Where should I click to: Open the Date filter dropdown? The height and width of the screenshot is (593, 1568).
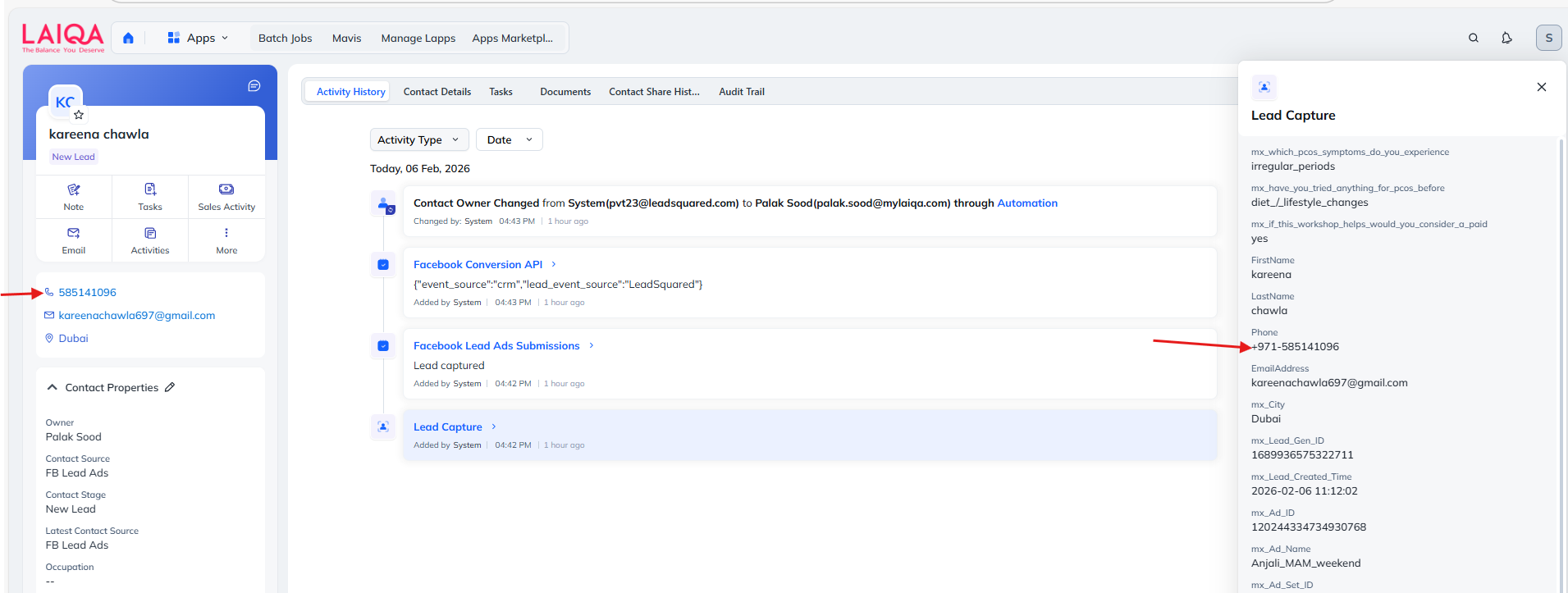509,140
